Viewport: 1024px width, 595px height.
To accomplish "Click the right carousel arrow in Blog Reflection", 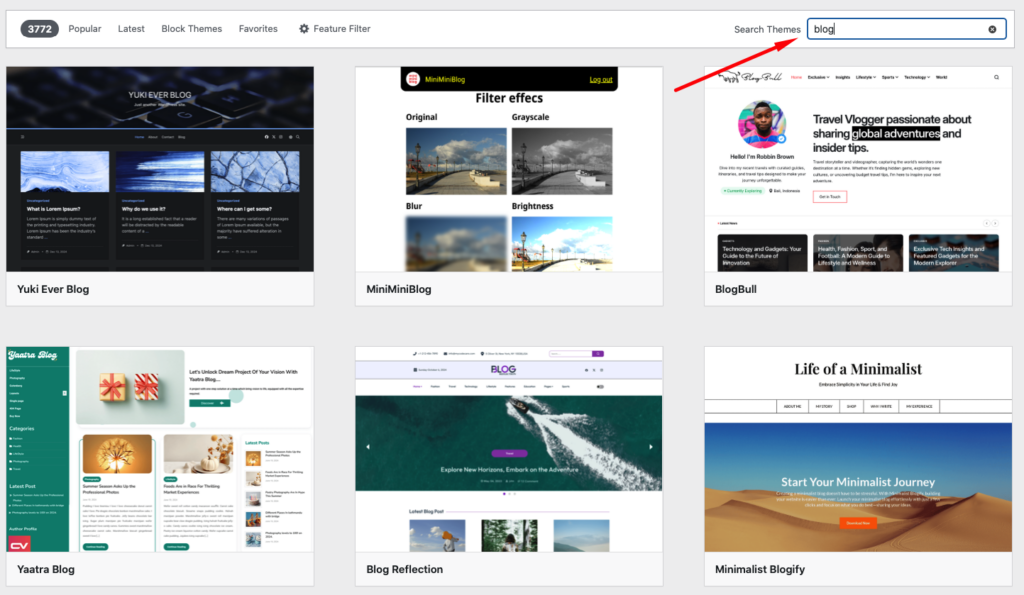I will tap(651, 447).
